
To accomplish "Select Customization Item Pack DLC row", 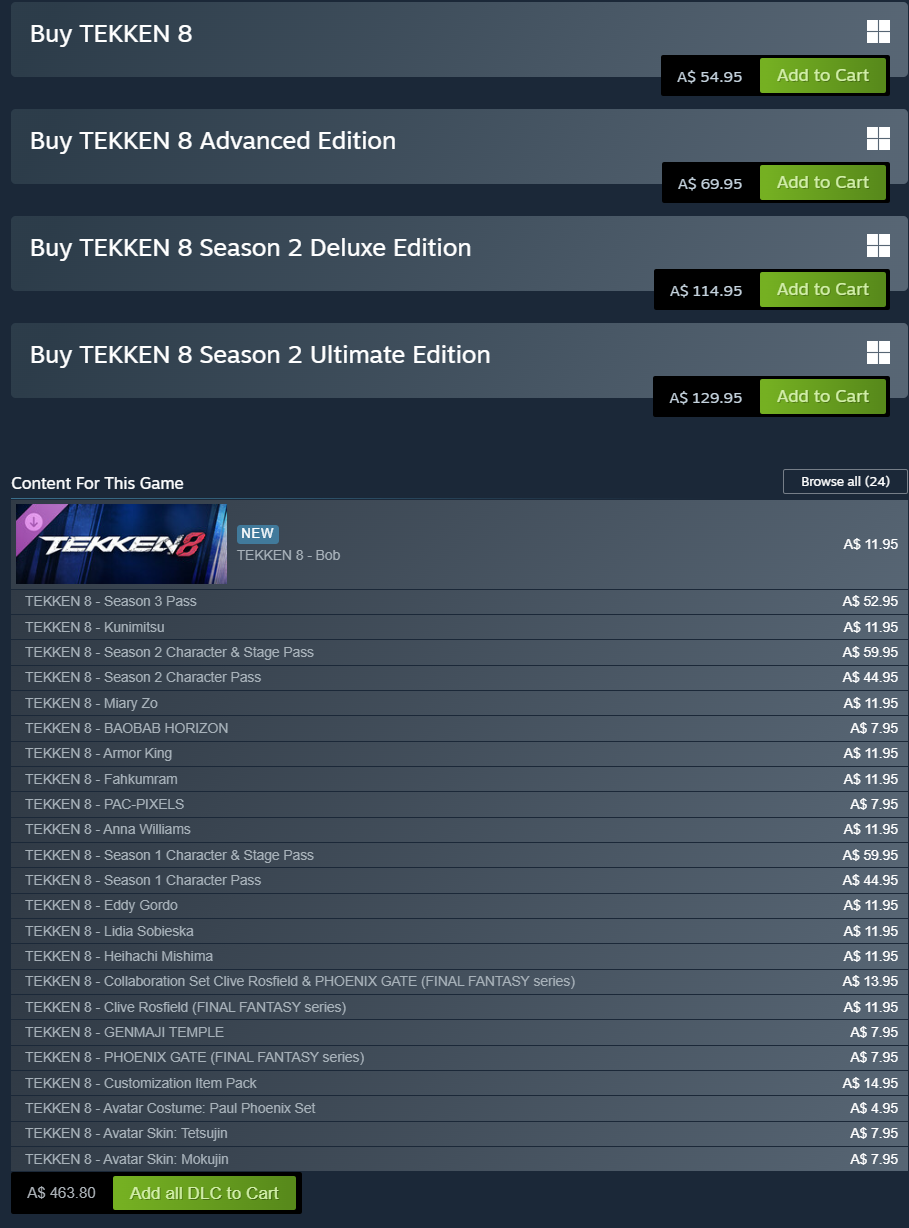I will [x=460, y=1083].
